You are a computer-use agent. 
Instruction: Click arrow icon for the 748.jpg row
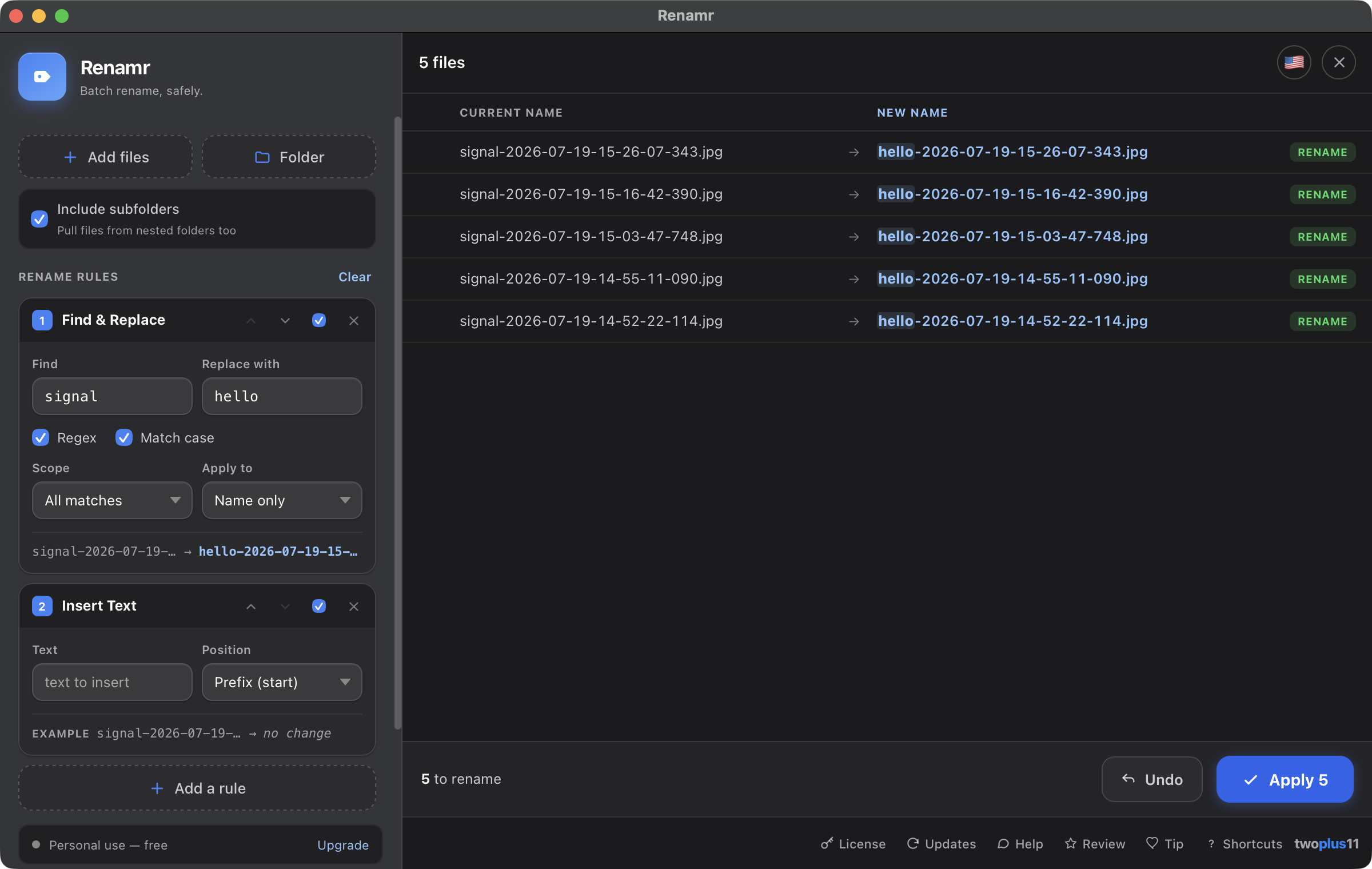pos(854,237)
